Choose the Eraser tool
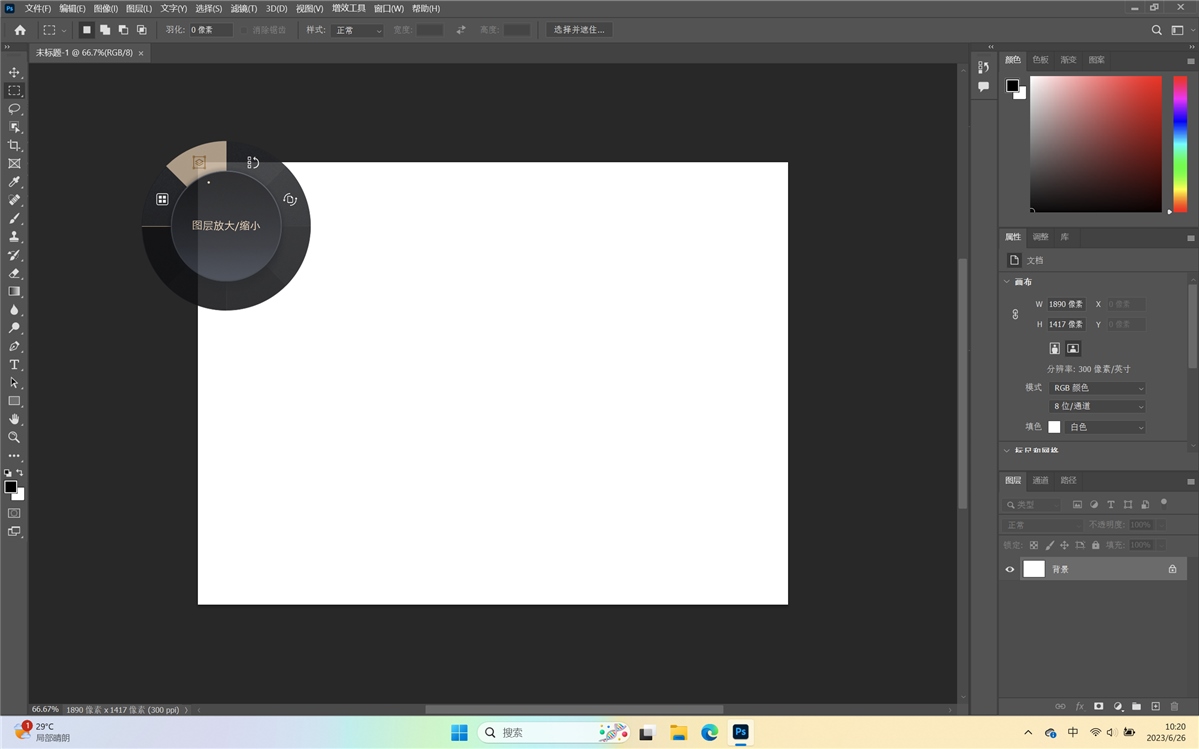 14,273
